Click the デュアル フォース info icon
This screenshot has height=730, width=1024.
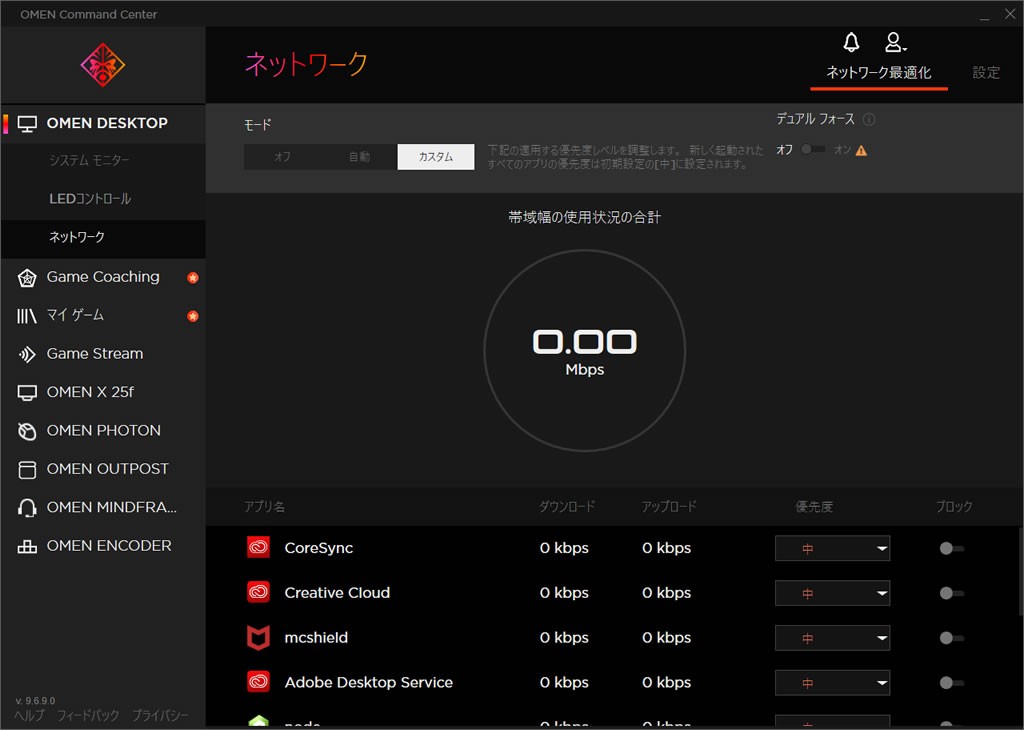coord(869,119)
